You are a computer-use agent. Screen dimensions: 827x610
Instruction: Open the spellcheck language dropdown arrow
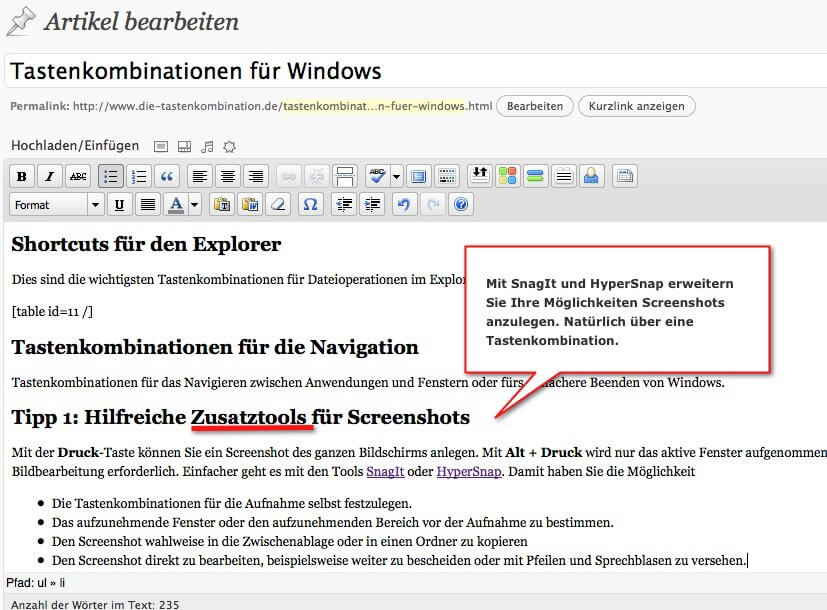(396, 176)
